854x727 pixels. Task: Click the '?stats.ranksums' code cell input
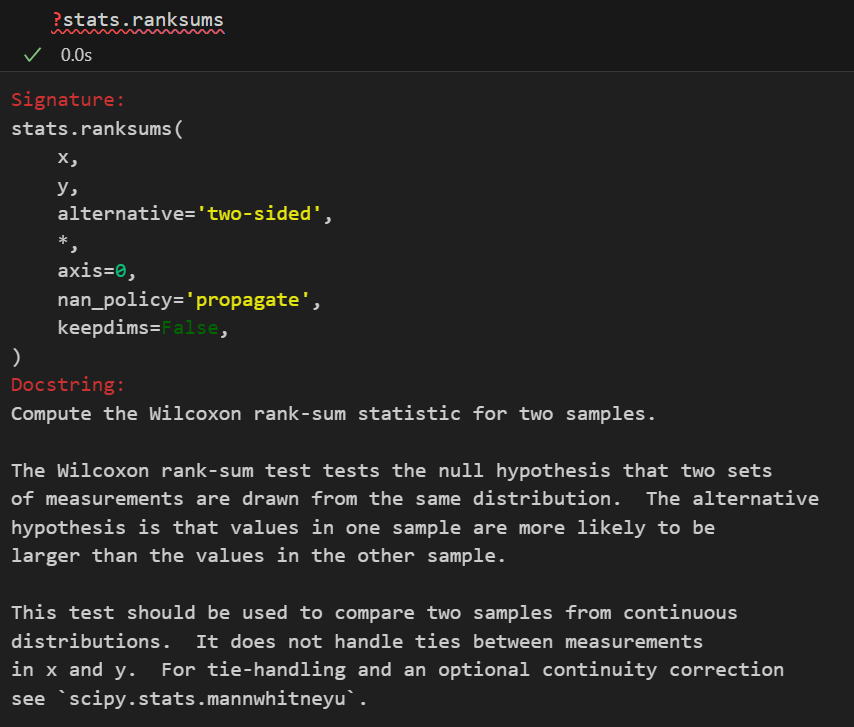coord(138,21)
